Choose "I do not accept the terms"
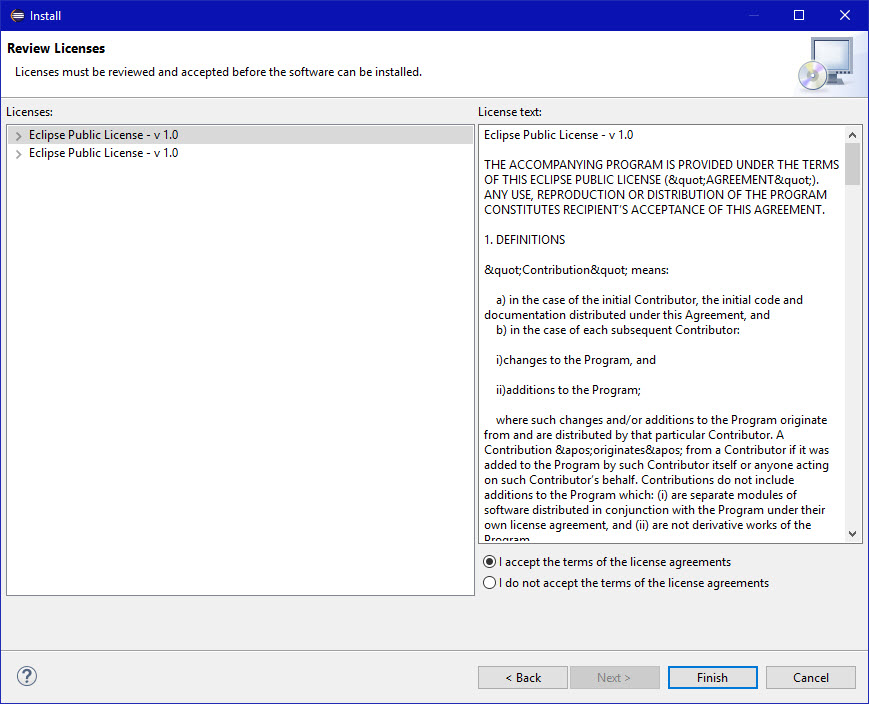 point(489,582)
